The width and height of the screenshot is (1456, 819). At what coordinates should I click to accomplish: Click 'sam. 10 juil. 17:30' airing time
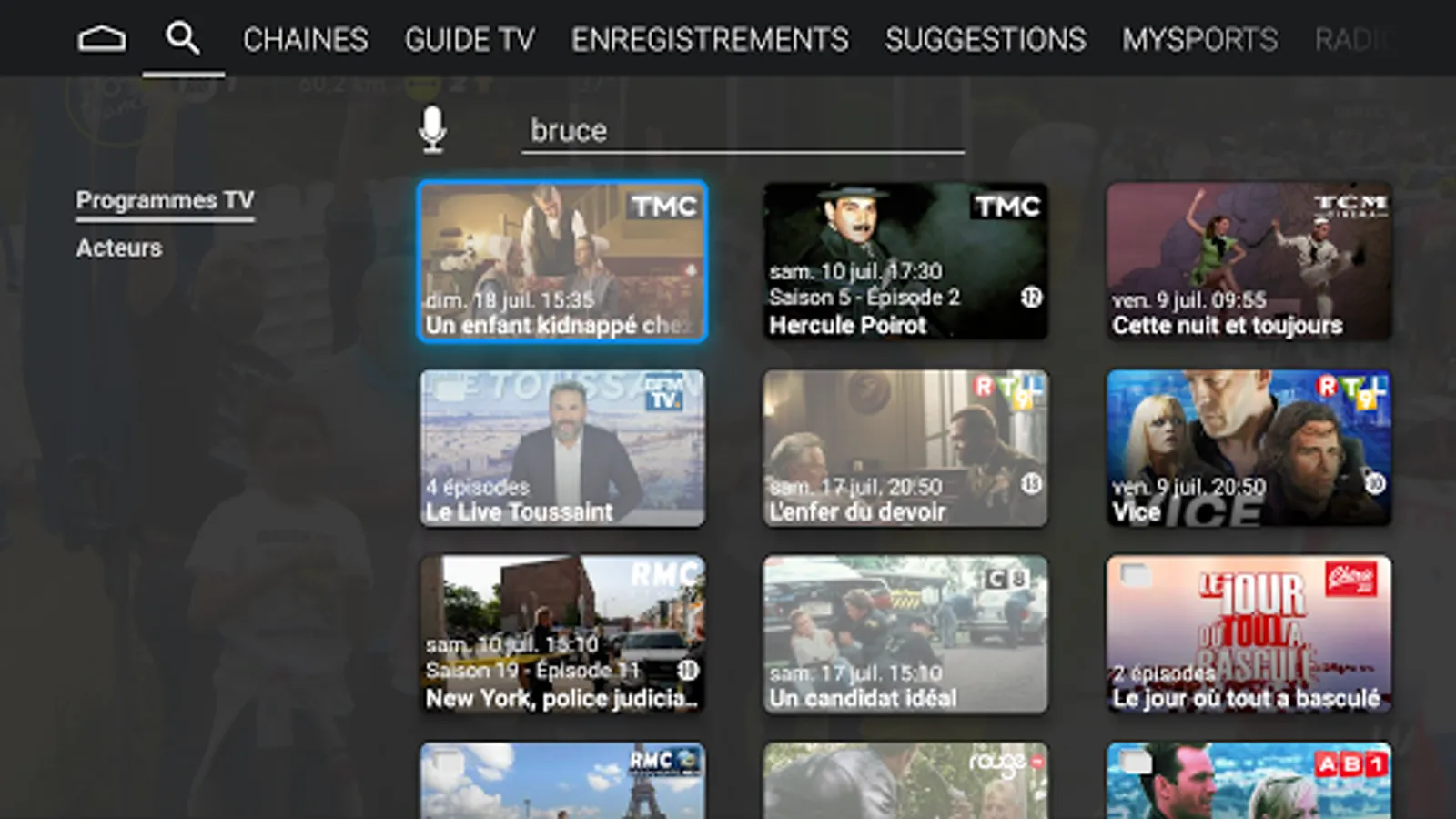click(856, 271)
